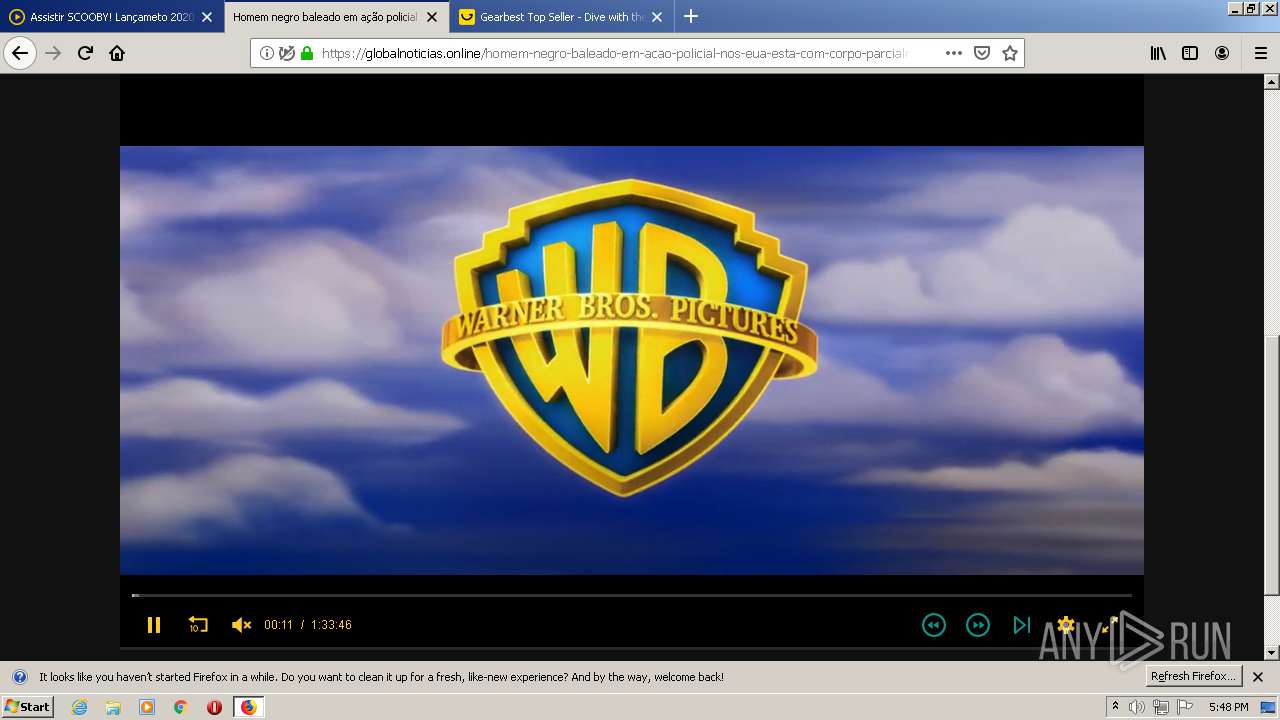1280x720 pixels.
Task: Click the globalnoticias.online URL field
Action: tap(613, 53)
